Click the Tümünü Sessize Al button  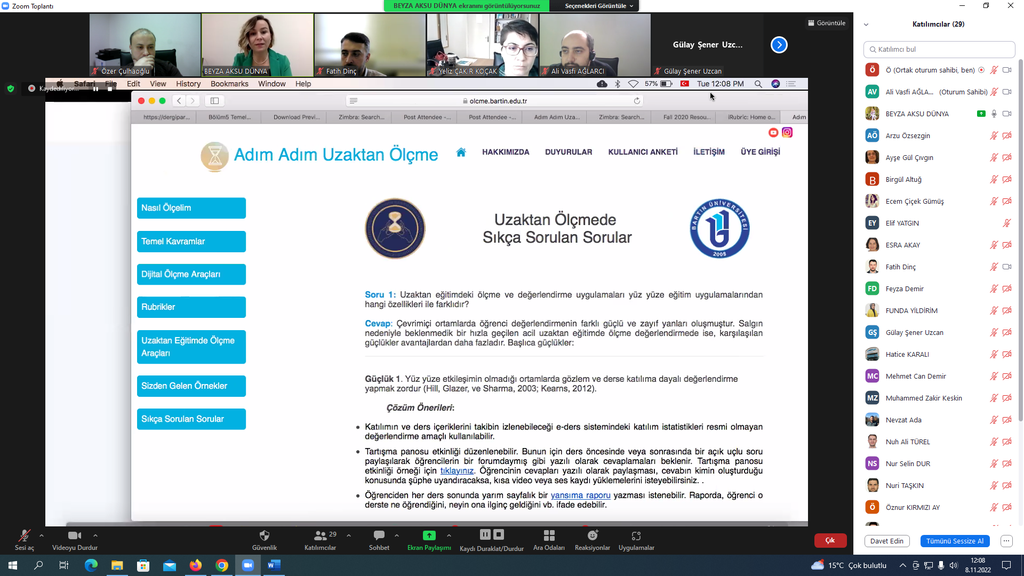[953, 541]
